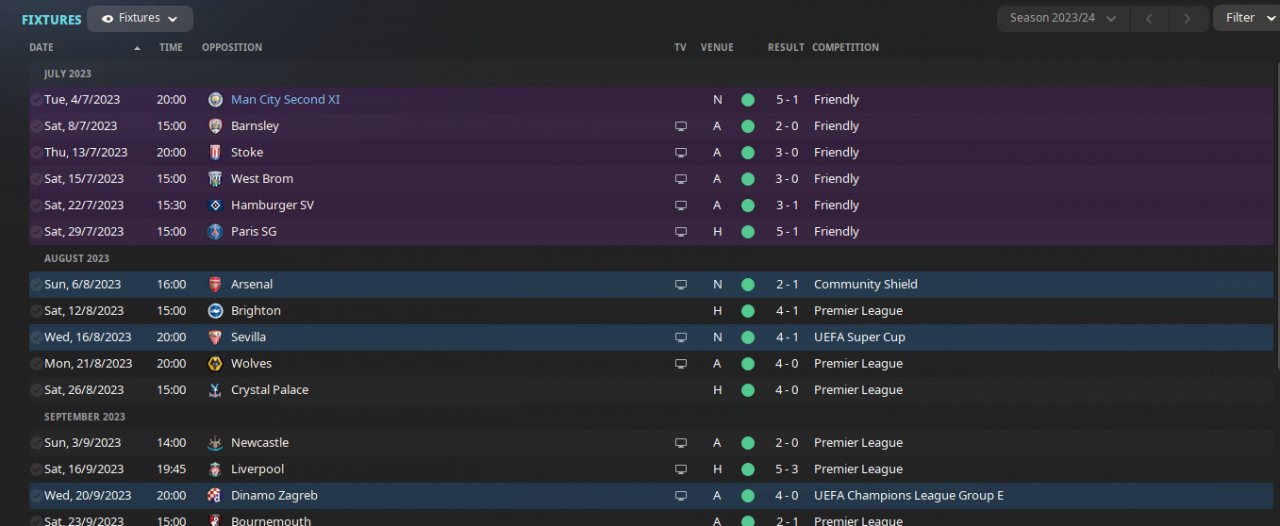Click the Newcastle club crest

(x=215, y=443)
